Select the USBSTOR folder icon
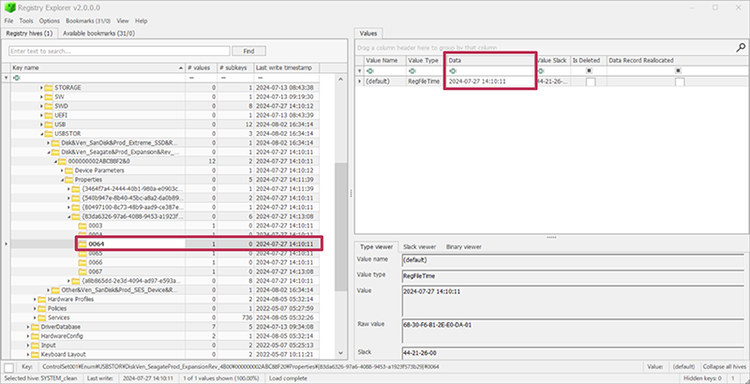Image resolution: width=750 pixels, height=384 pixels. [49, 134]
